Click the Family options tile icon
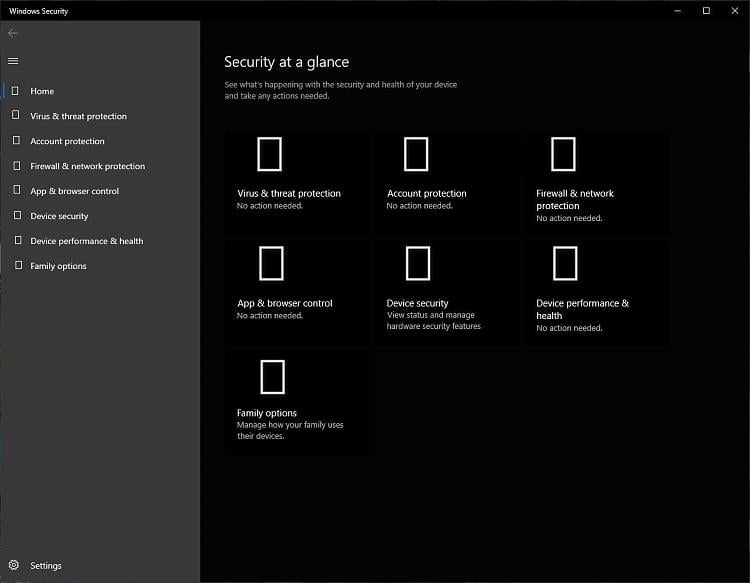The height and width of the screenshot is (583, 750). point(273,377)
